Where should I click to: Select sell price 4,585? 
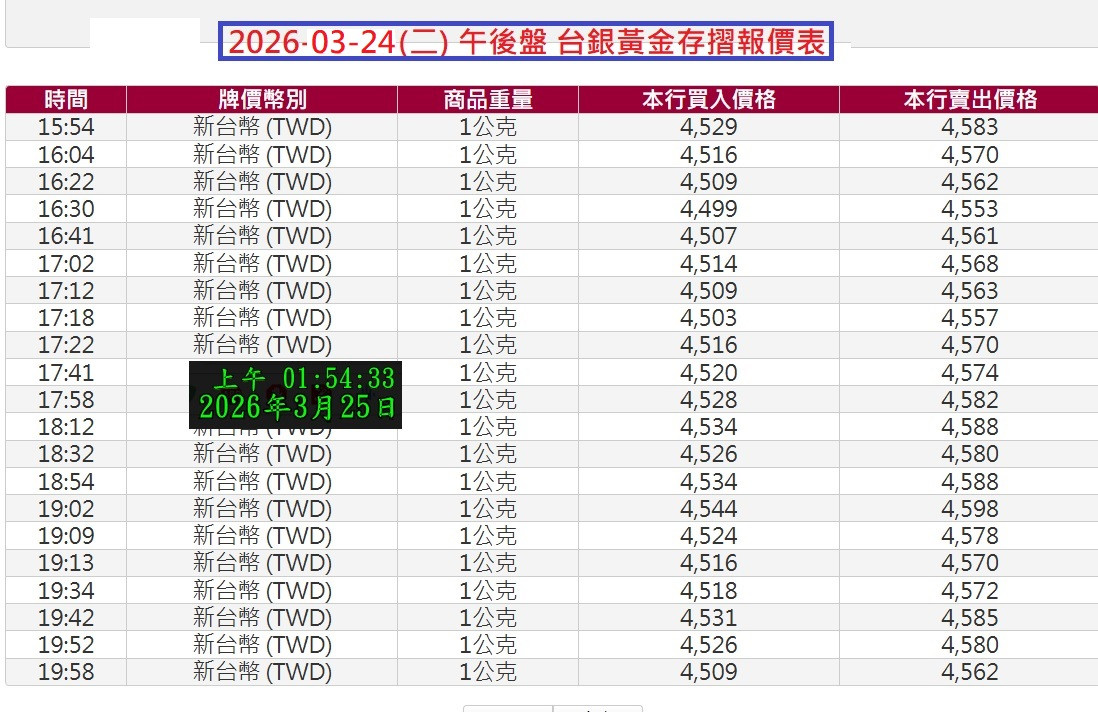pos(970,617)
